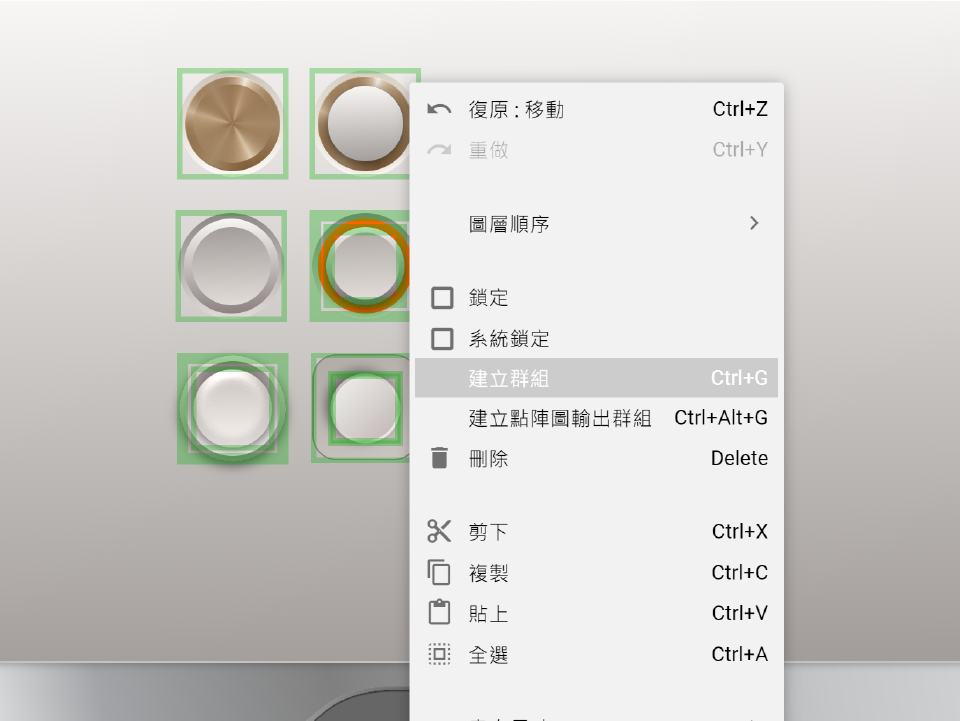Click the redo arrow icon
This screenshot has height=721, width=960.
click(439, 150)
